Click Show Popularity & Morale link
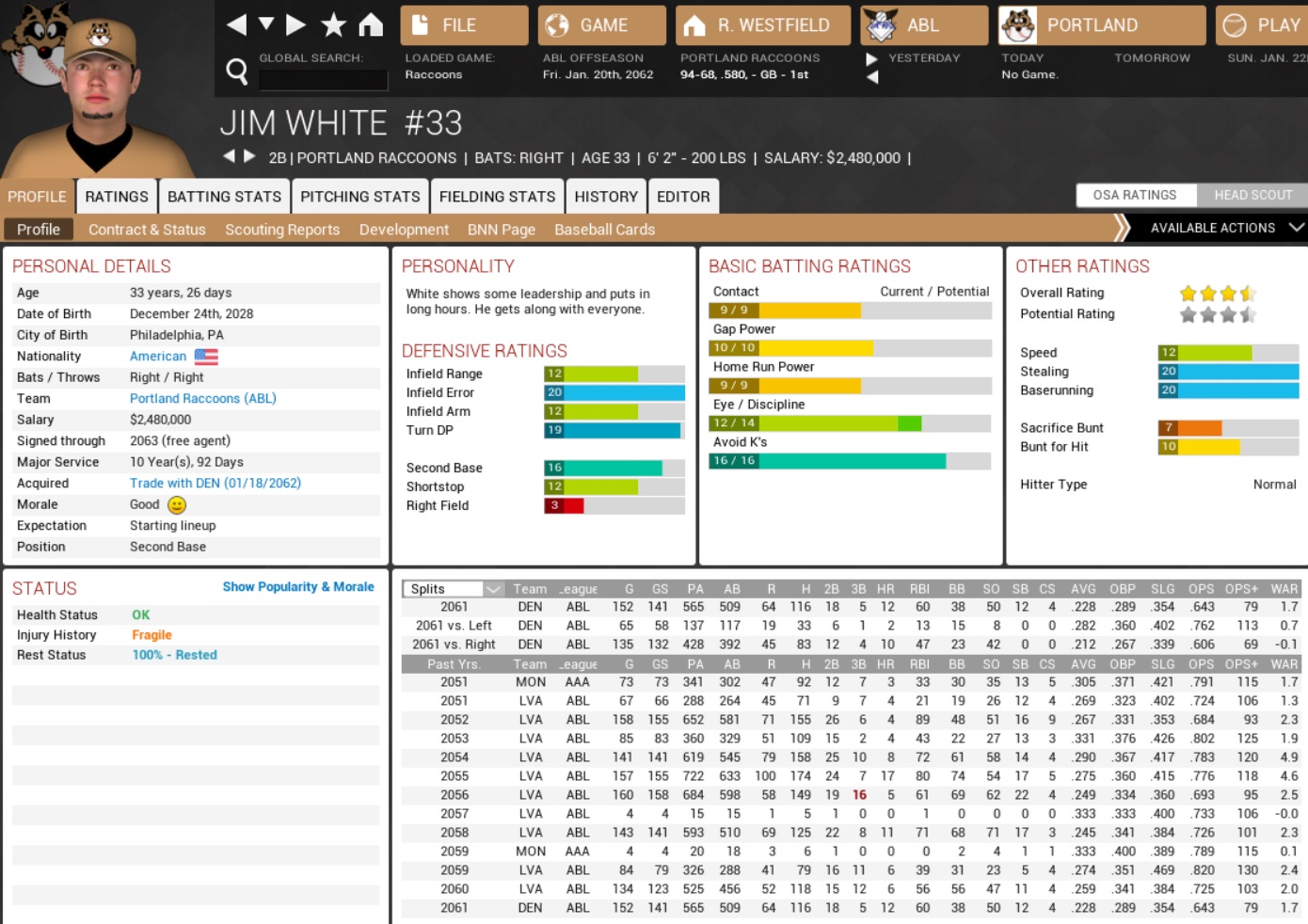This screenshot has width=1308, height=924. tap(298, 586)
